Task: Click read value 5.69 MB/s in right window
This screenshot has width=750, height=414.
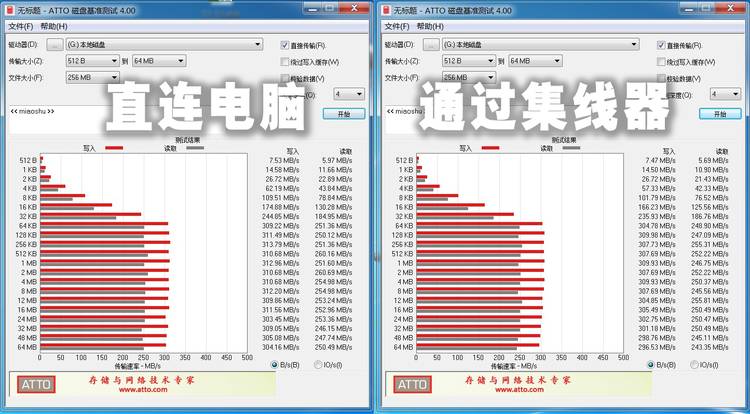Action: point(714,160)
